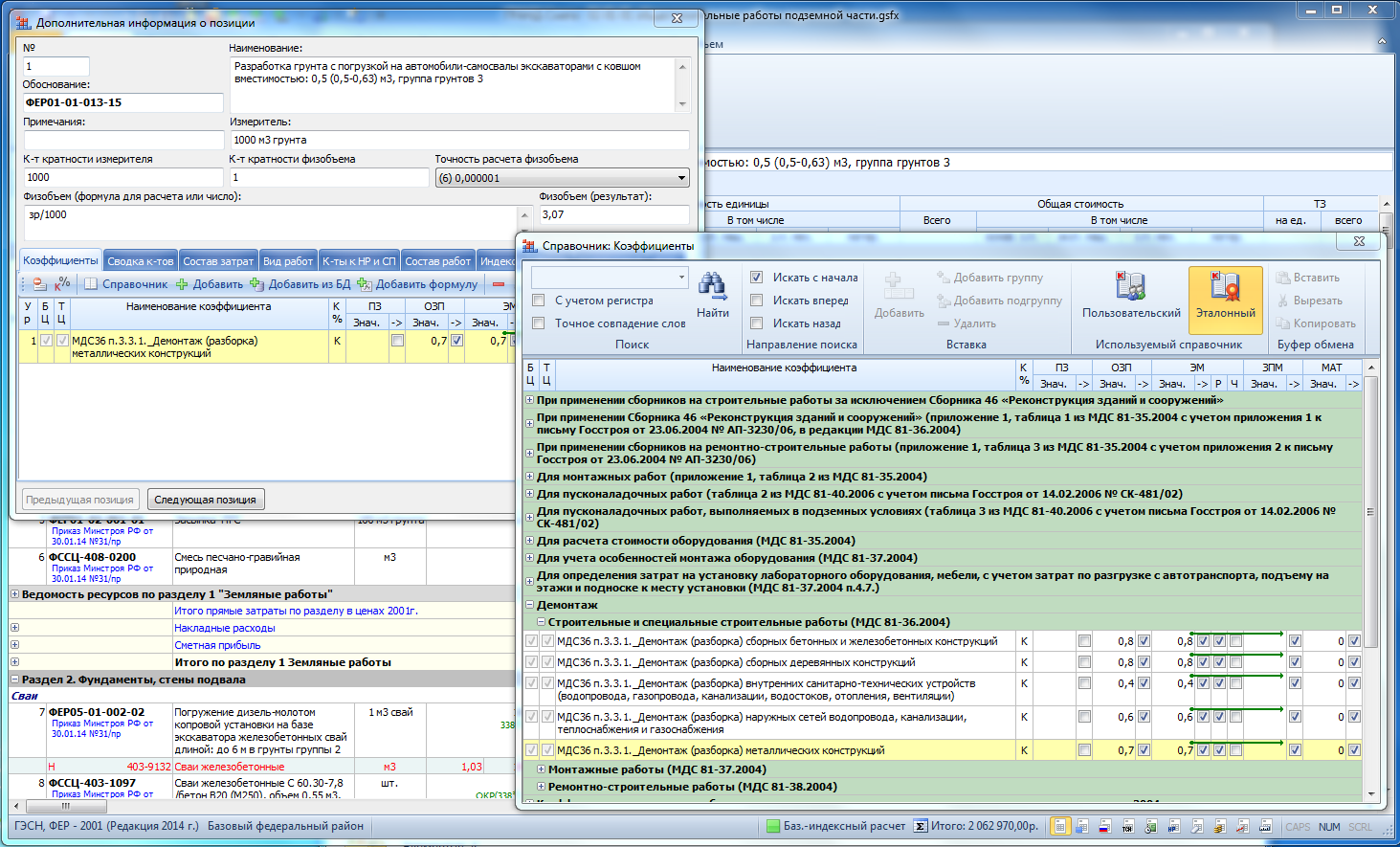Open the Точность расчета физобъема dropdown

point(681,178)
